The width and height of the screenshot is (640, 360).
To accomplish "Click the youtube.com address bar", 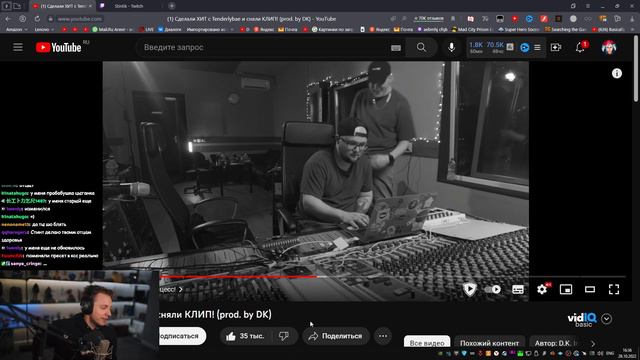I will (x=80, y=19).
